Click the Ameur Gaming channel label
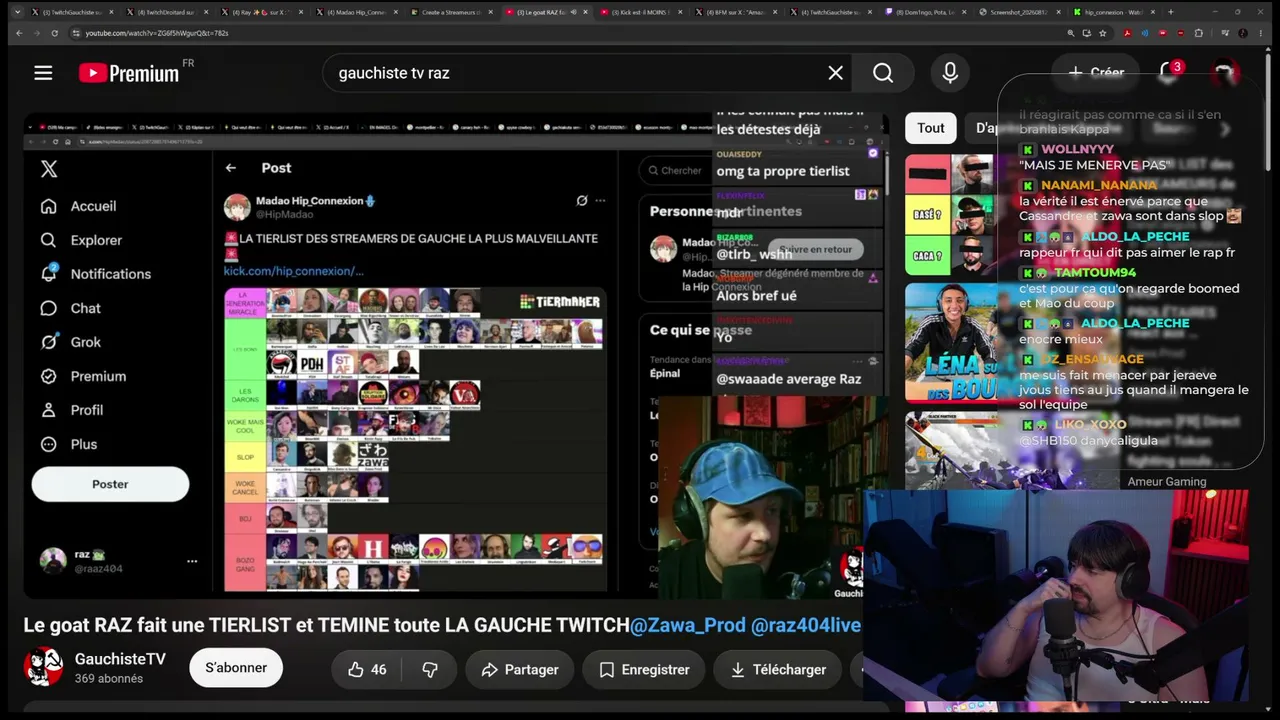The width and height of the screenshot is (1280, 720). tap(1167, 482)
